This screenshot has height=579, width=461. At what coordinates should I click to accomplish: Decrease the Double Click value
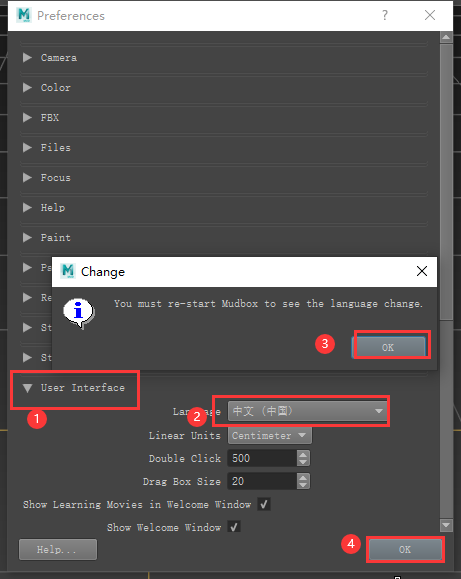tap(303, 462)
